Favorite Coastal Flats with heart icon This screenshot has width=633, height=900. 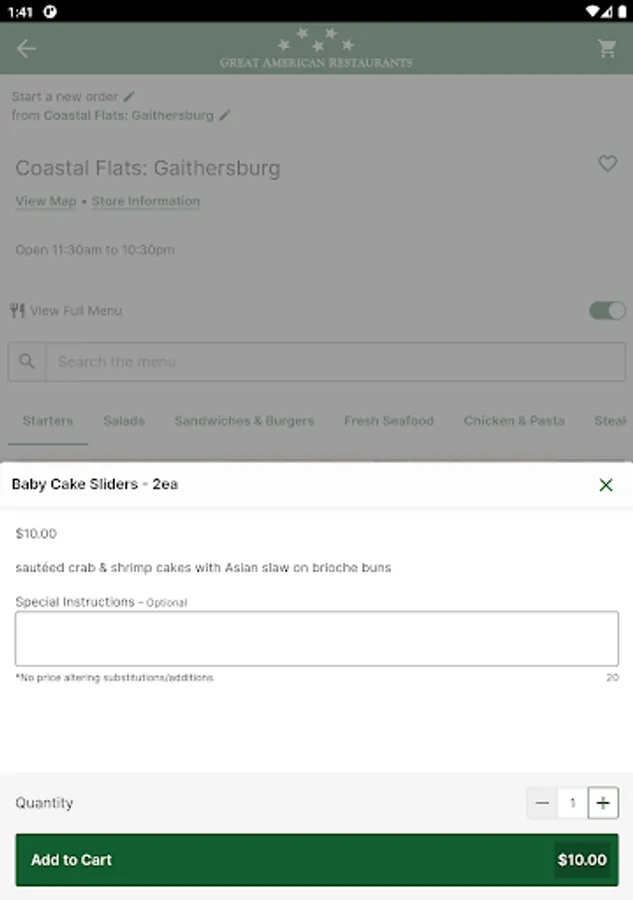tap(608, 163)
